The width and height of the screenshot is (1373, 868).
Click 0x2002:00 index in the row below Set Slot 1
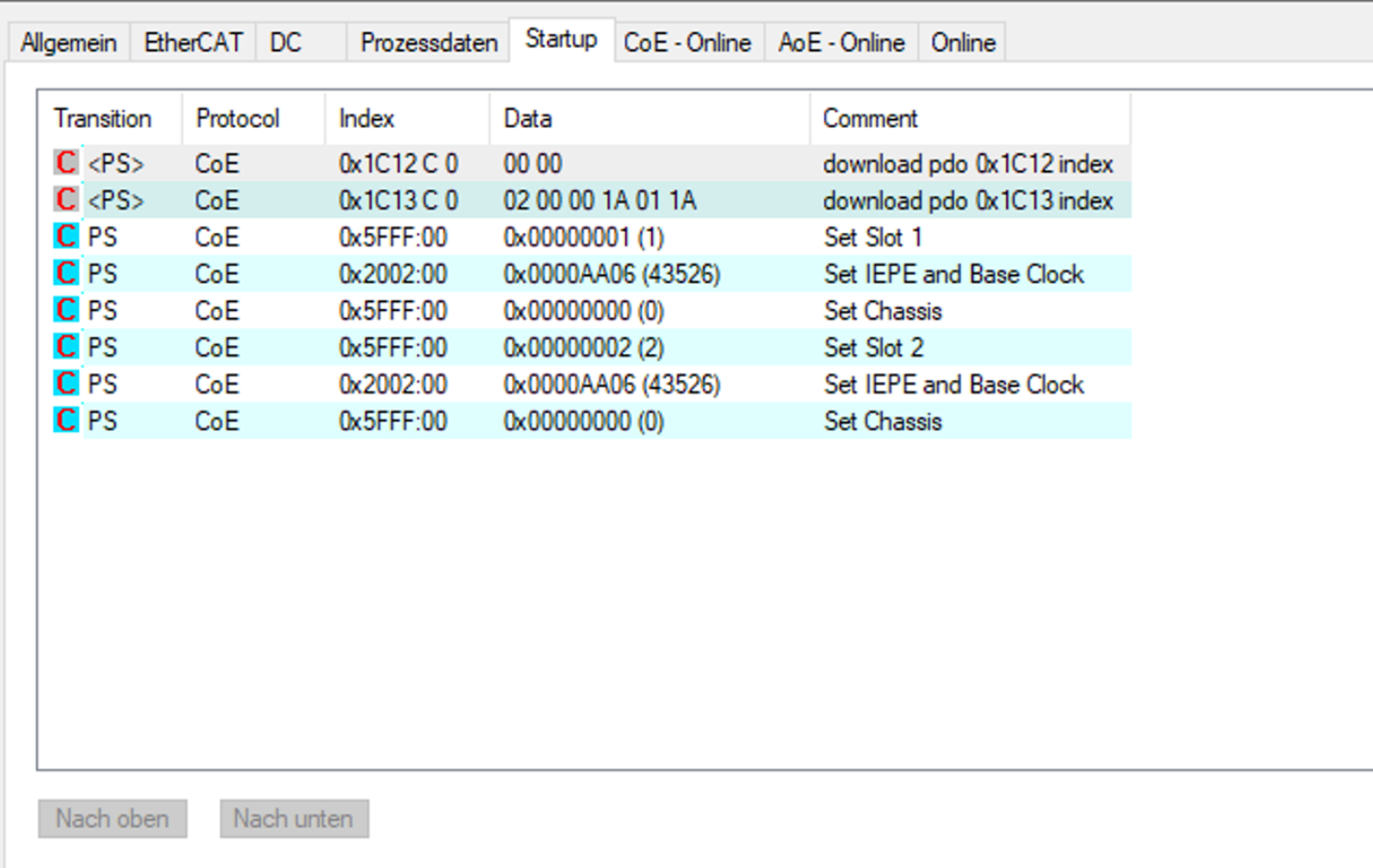[x=393, y=274]
